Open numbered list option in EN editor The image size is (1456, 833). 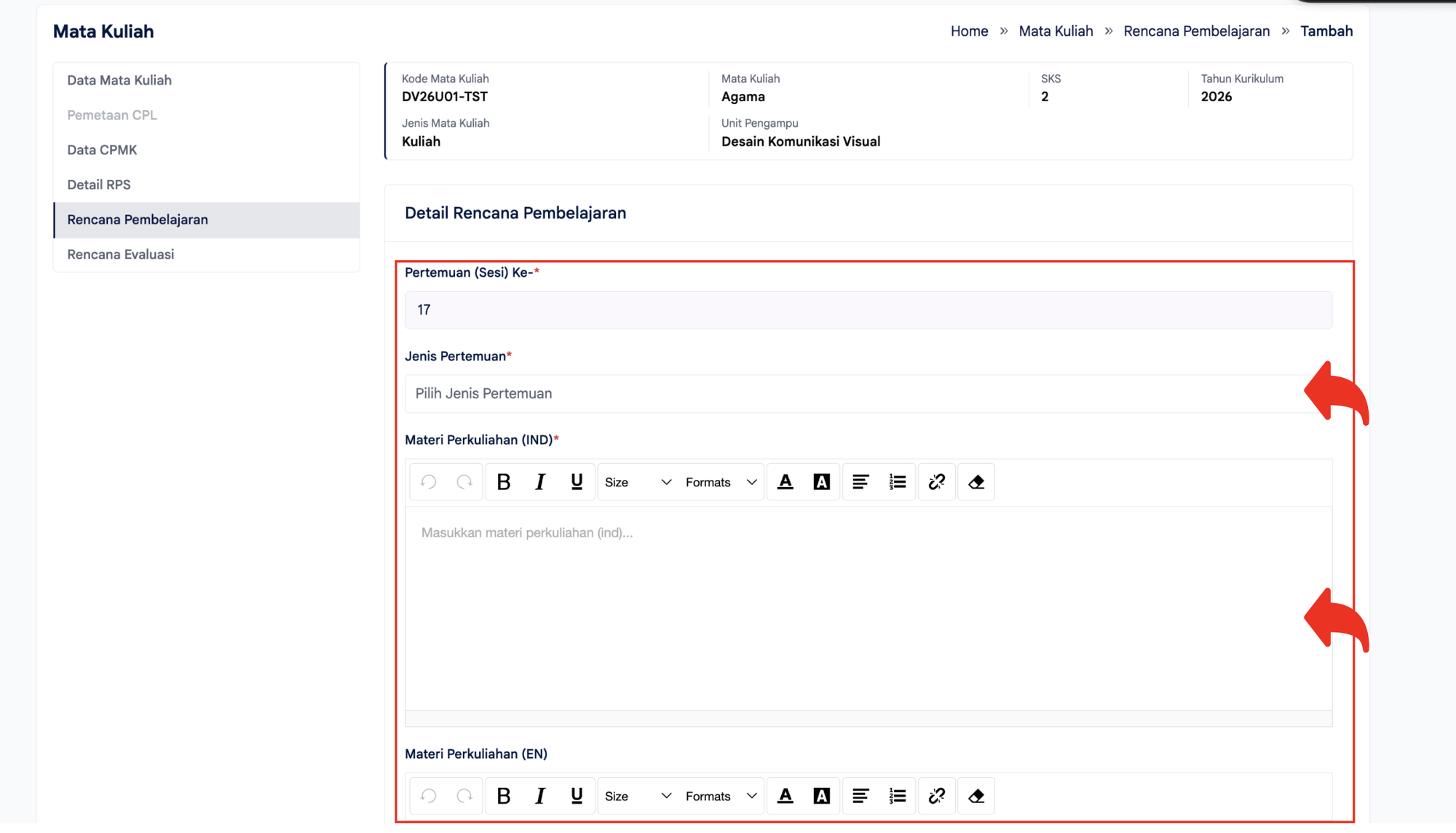(x=898, y=796)
